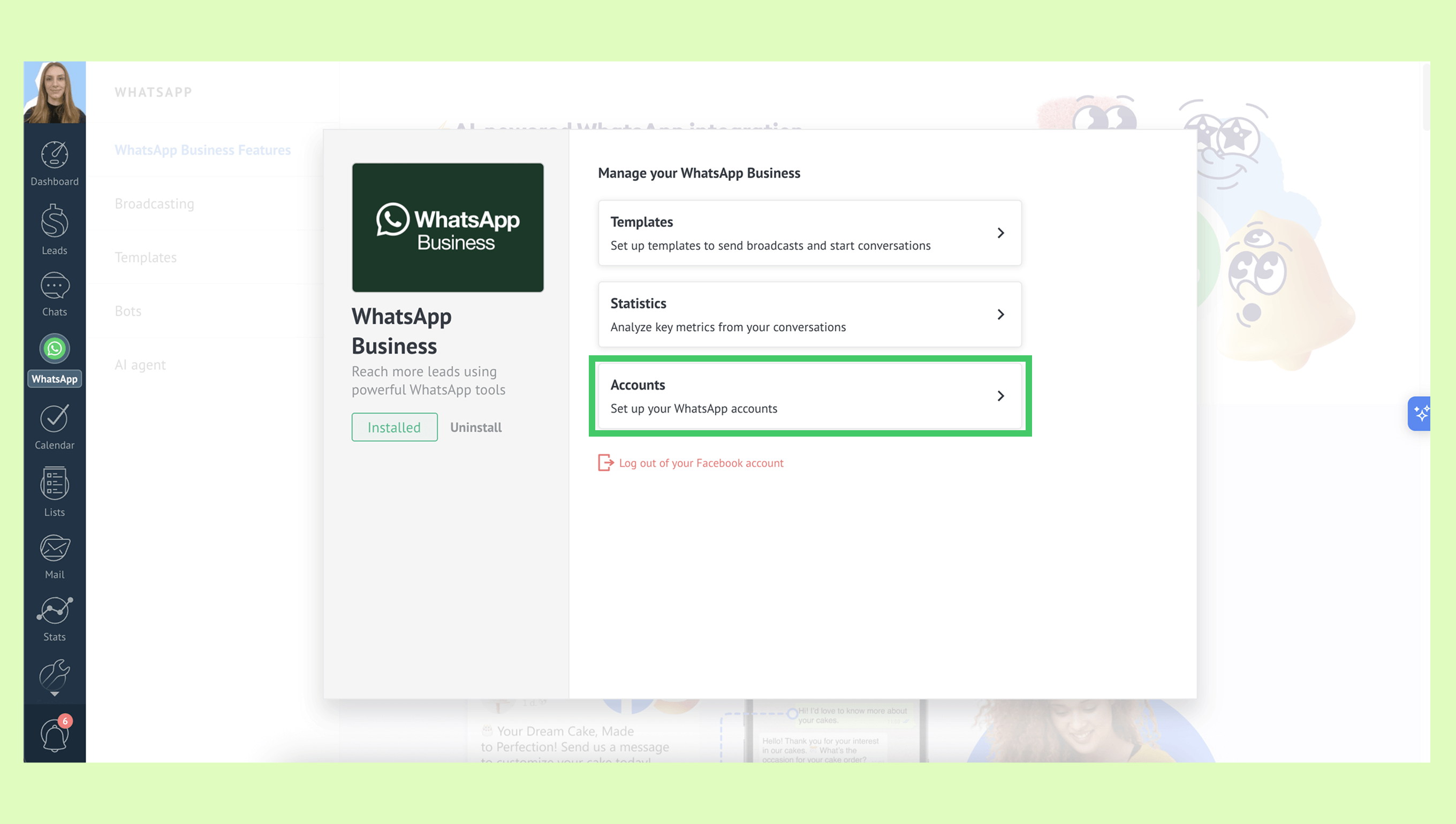Select WhatsApp Business Features menu item
This screenshot has width=1456, height=824.
coord(203,150)
